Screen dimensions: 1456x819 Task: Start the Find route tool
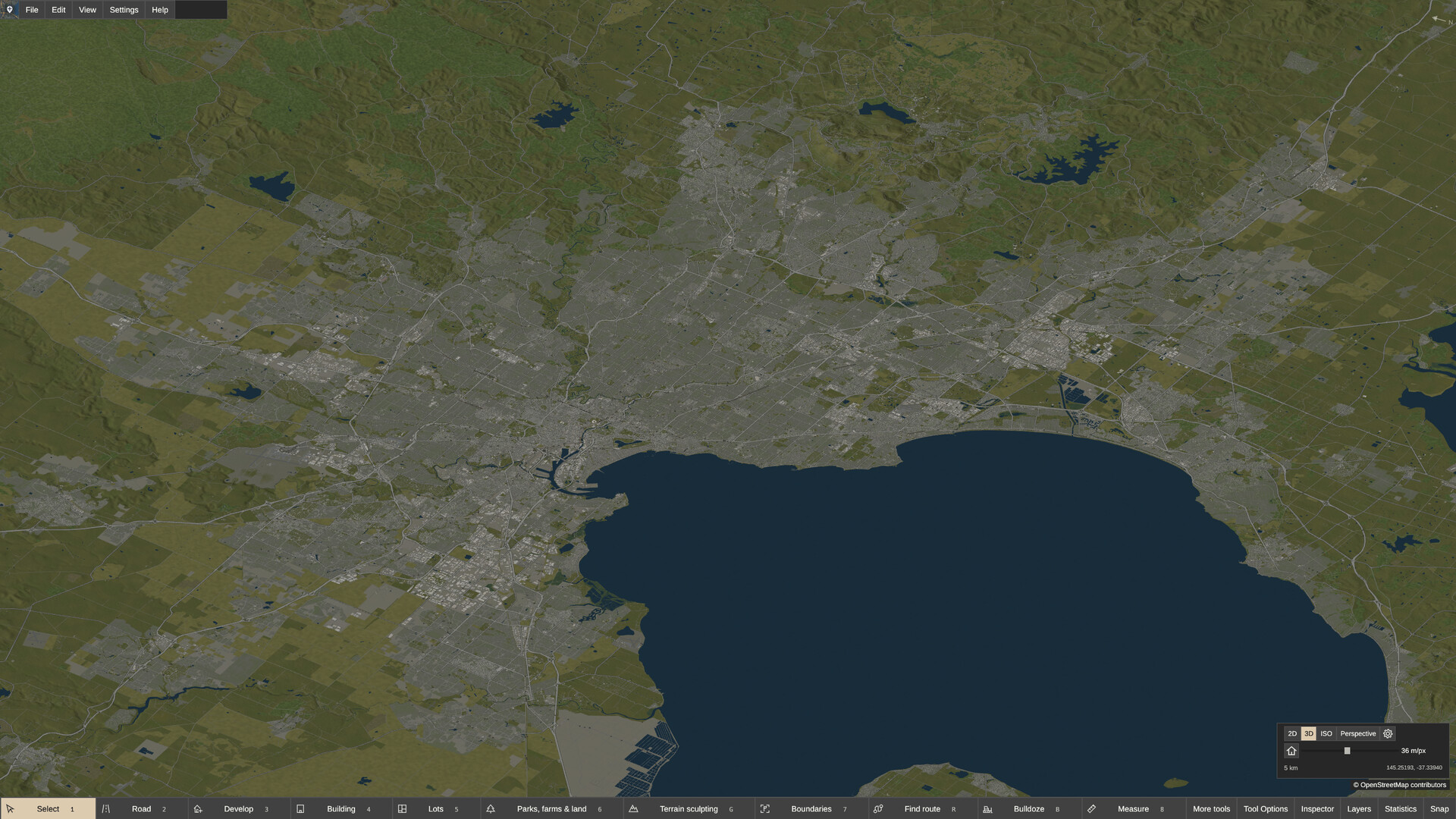922,808
